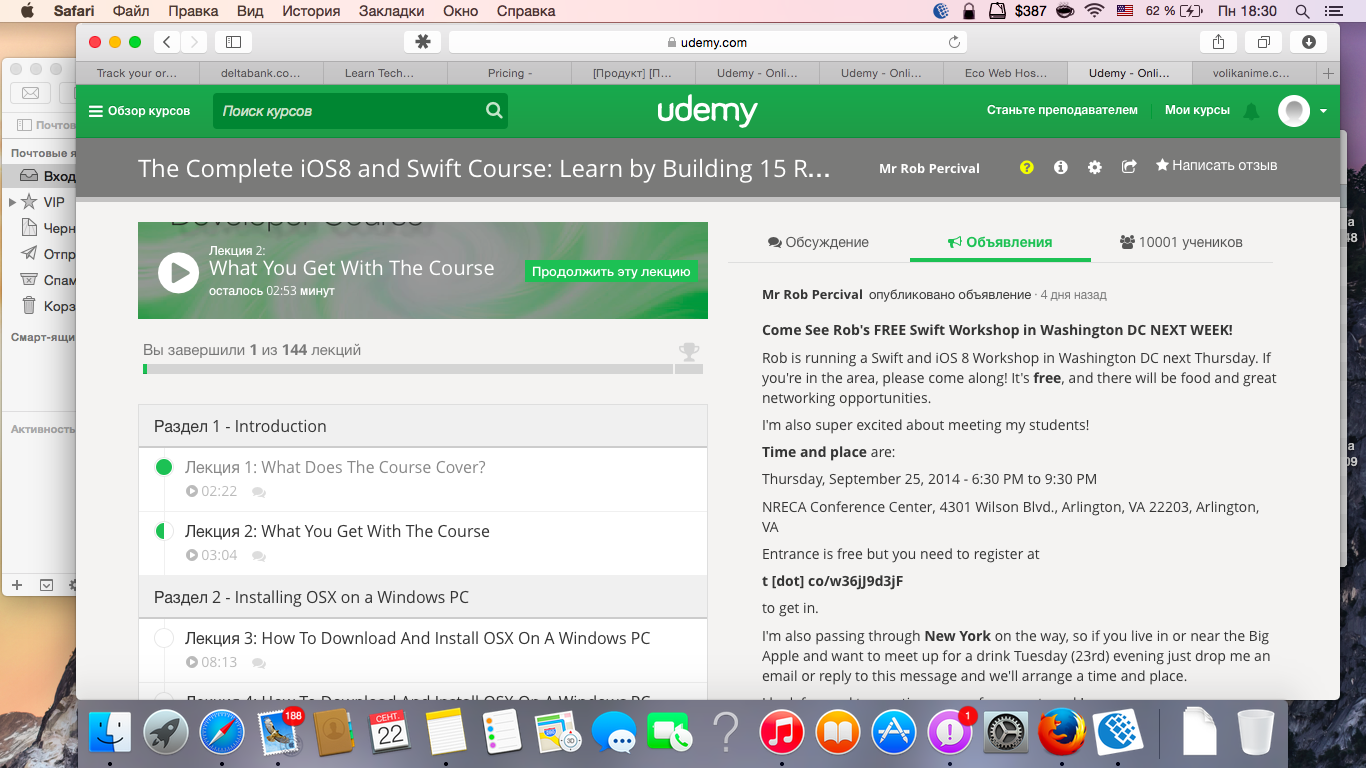Open the user avatar dropdown arrow
Viewport: 1366px width, 768px height.
click(1323, 111)
